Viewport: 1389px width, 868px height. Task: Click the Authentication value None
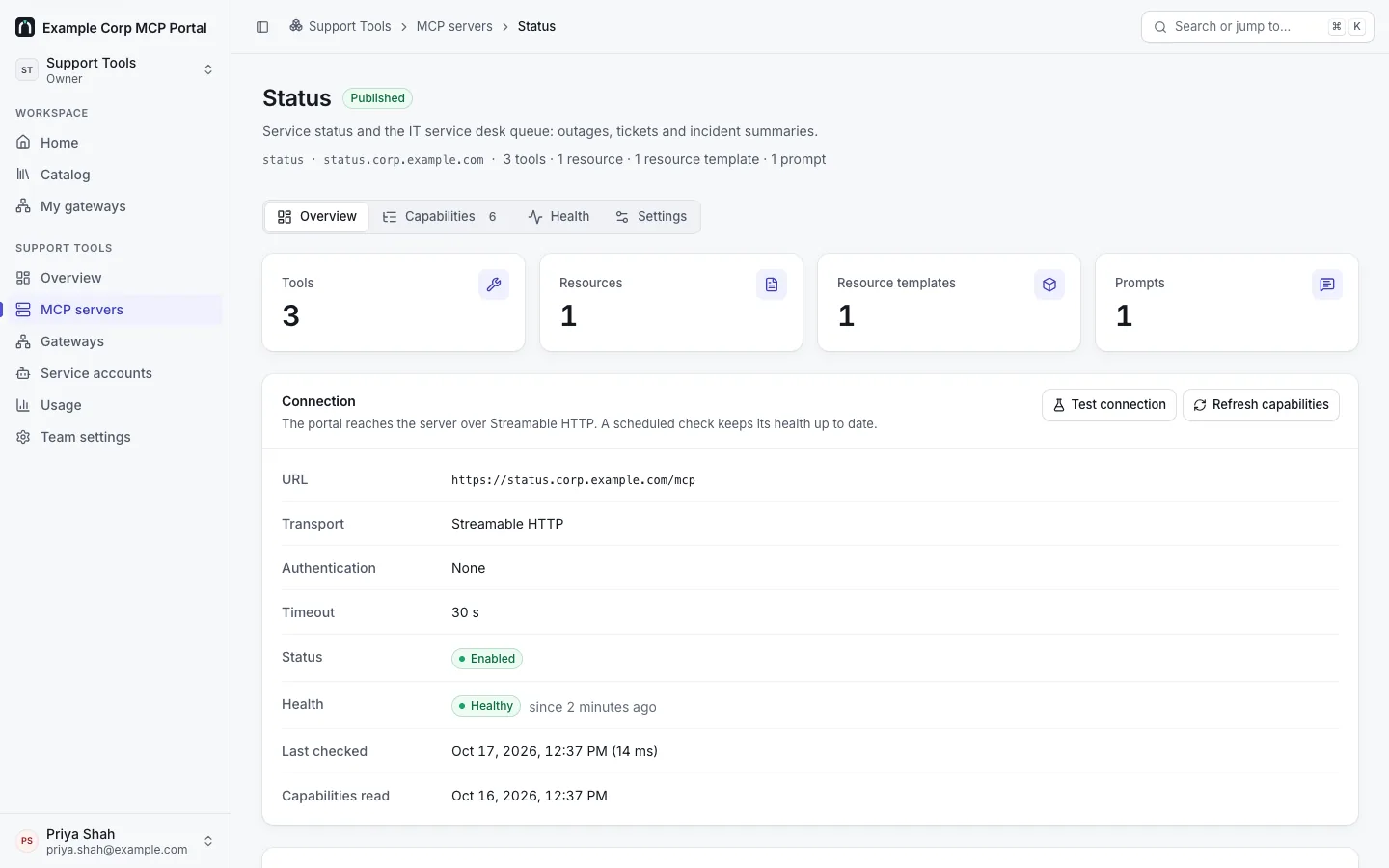(468, 568)
